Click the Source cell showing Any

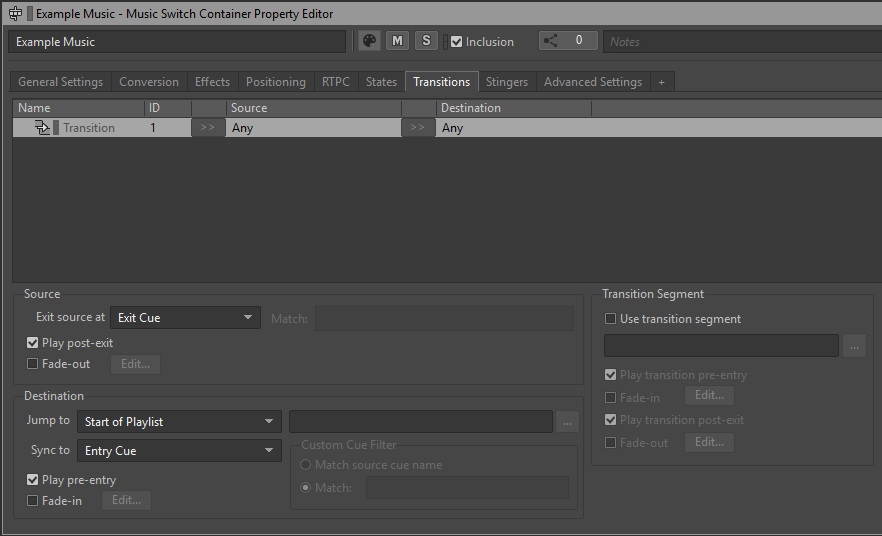pos(313,128)
